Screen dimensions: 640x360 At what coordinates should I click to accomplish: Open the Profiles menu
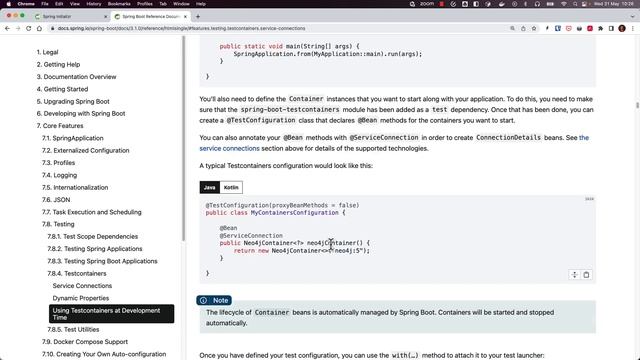click(144, 4)
